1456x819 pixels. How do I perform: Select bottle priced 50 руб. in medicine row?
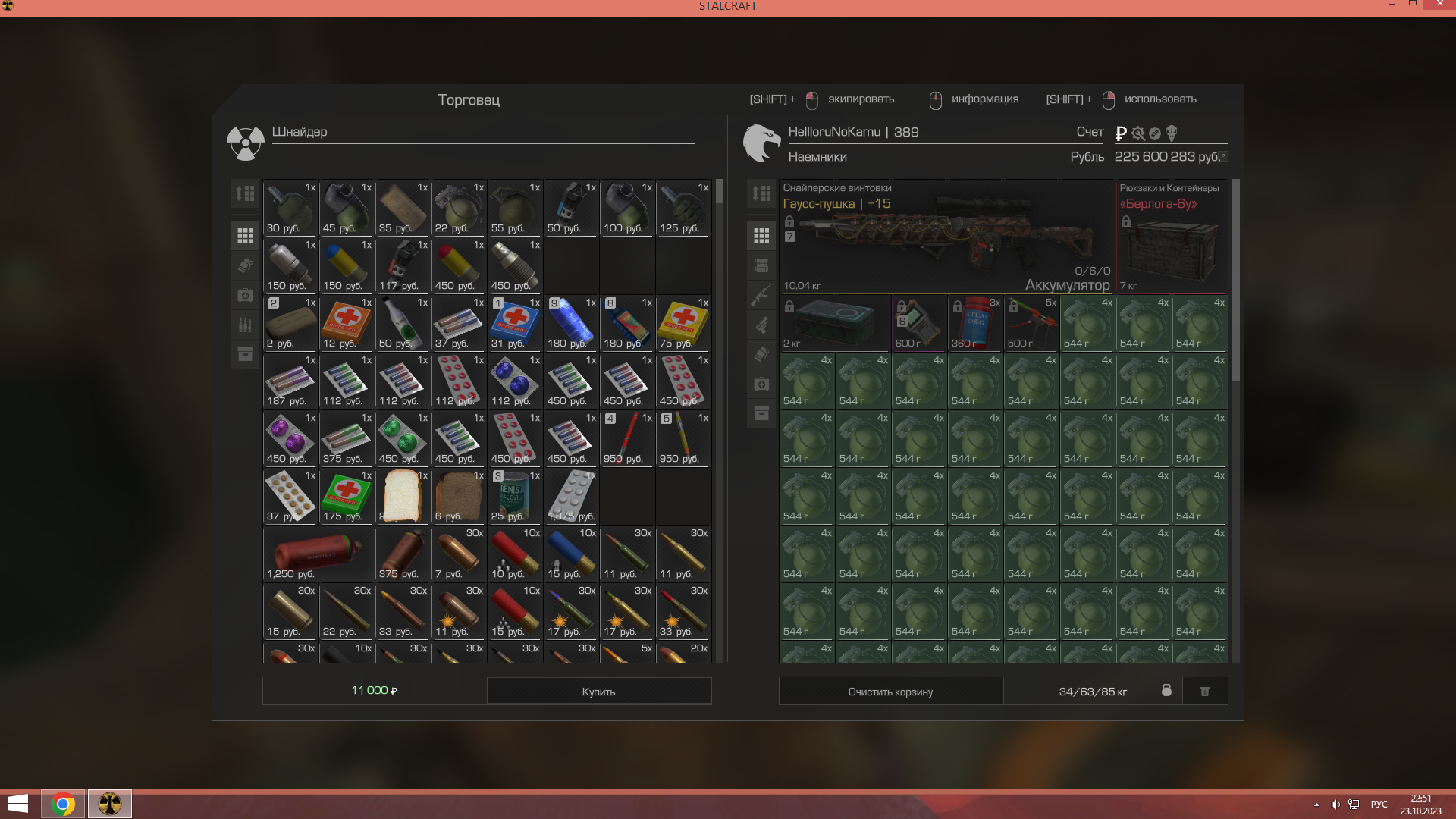point(403,323)
